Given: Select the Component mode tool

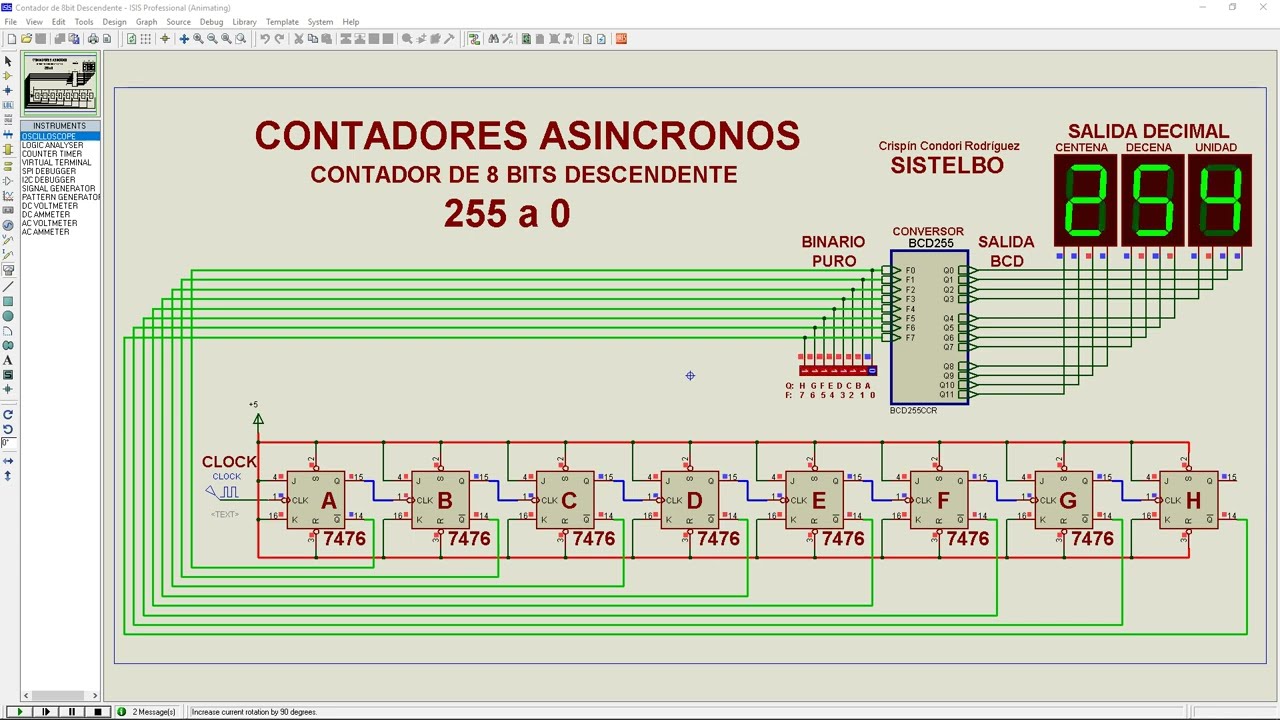Looking at the screenshot, I should (x=8, y=76).
